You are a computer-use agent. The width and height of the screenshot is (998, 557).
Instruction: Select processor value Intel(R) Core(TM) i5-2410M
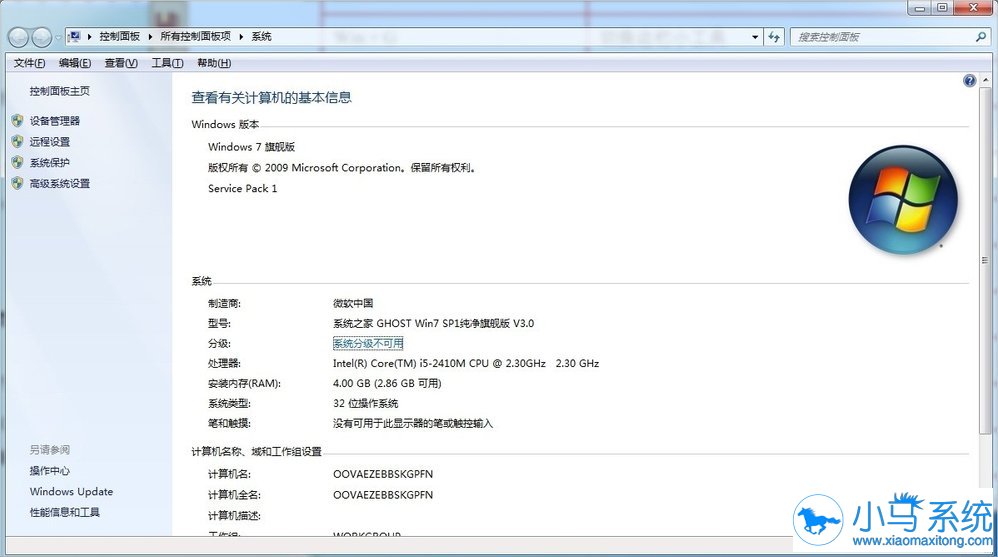pos(466,363)
